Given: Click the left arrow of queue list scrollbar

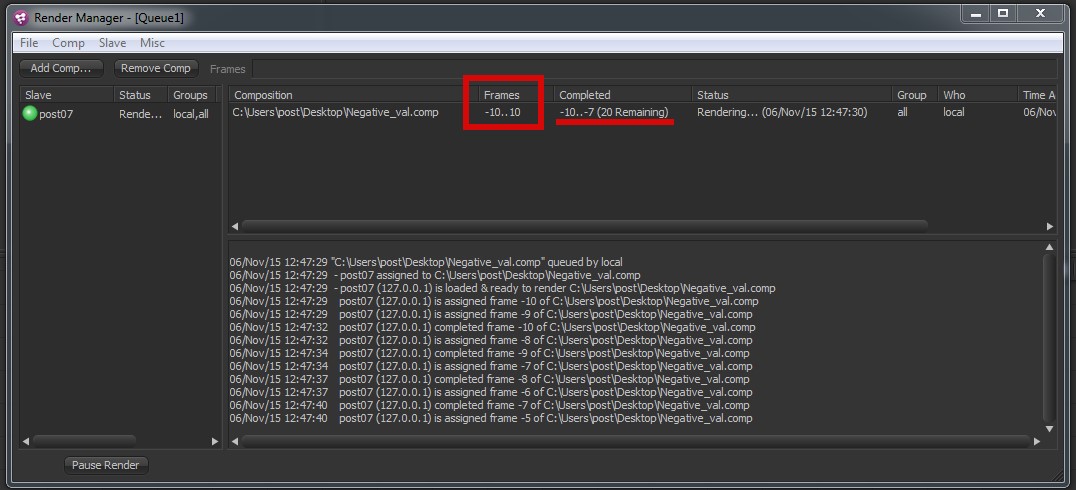Looking at the screenshot, I should [235, 226].
